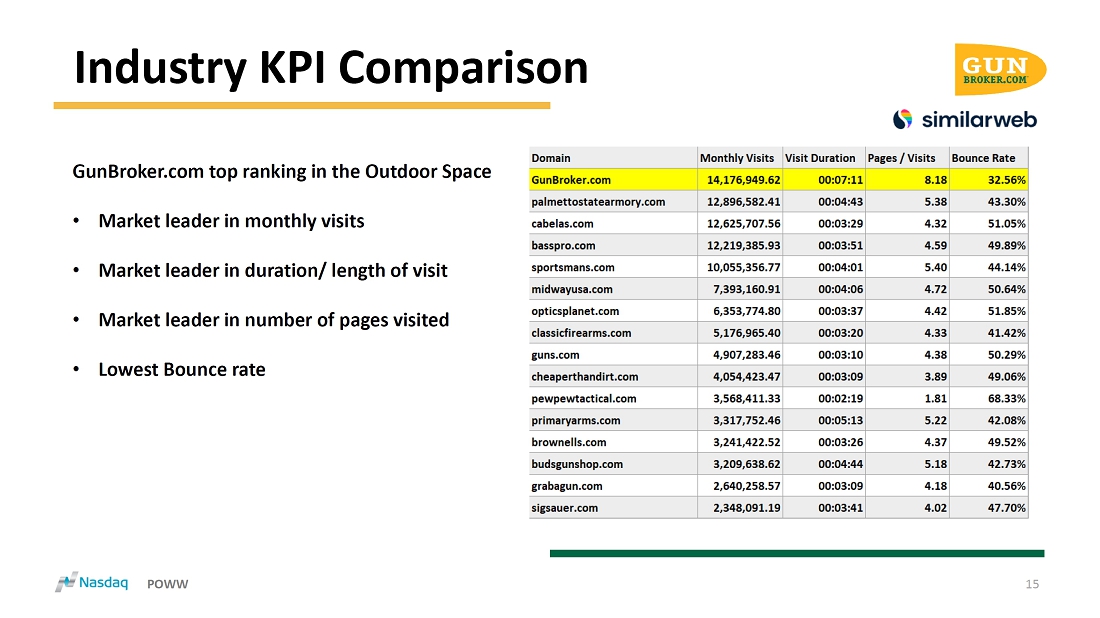Select the 2,348,091.19 visits cell
The width and height of the screenshot is (1100, 618).
740,507
